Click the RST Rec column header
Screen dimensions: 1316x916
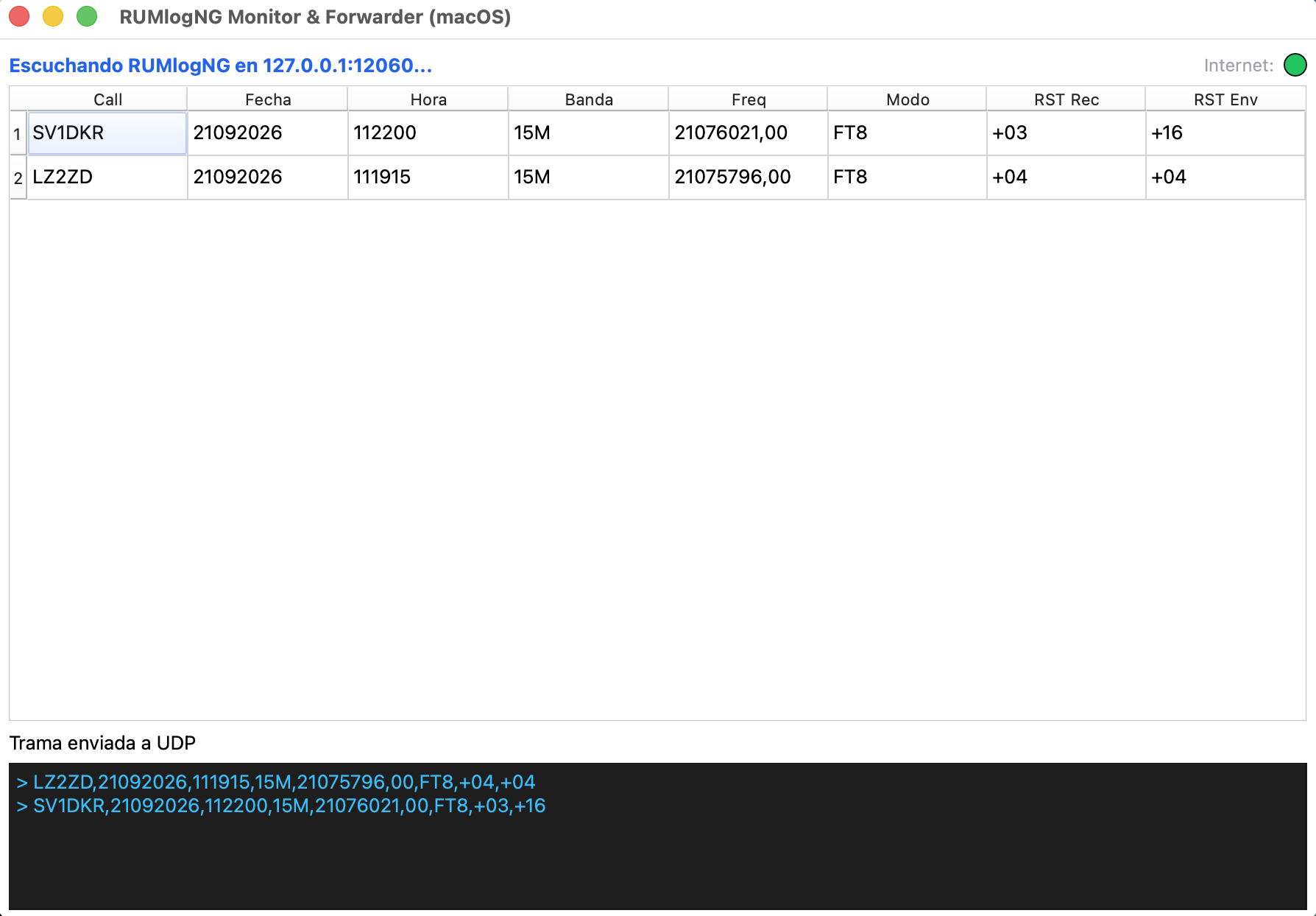coord(1066,99)
